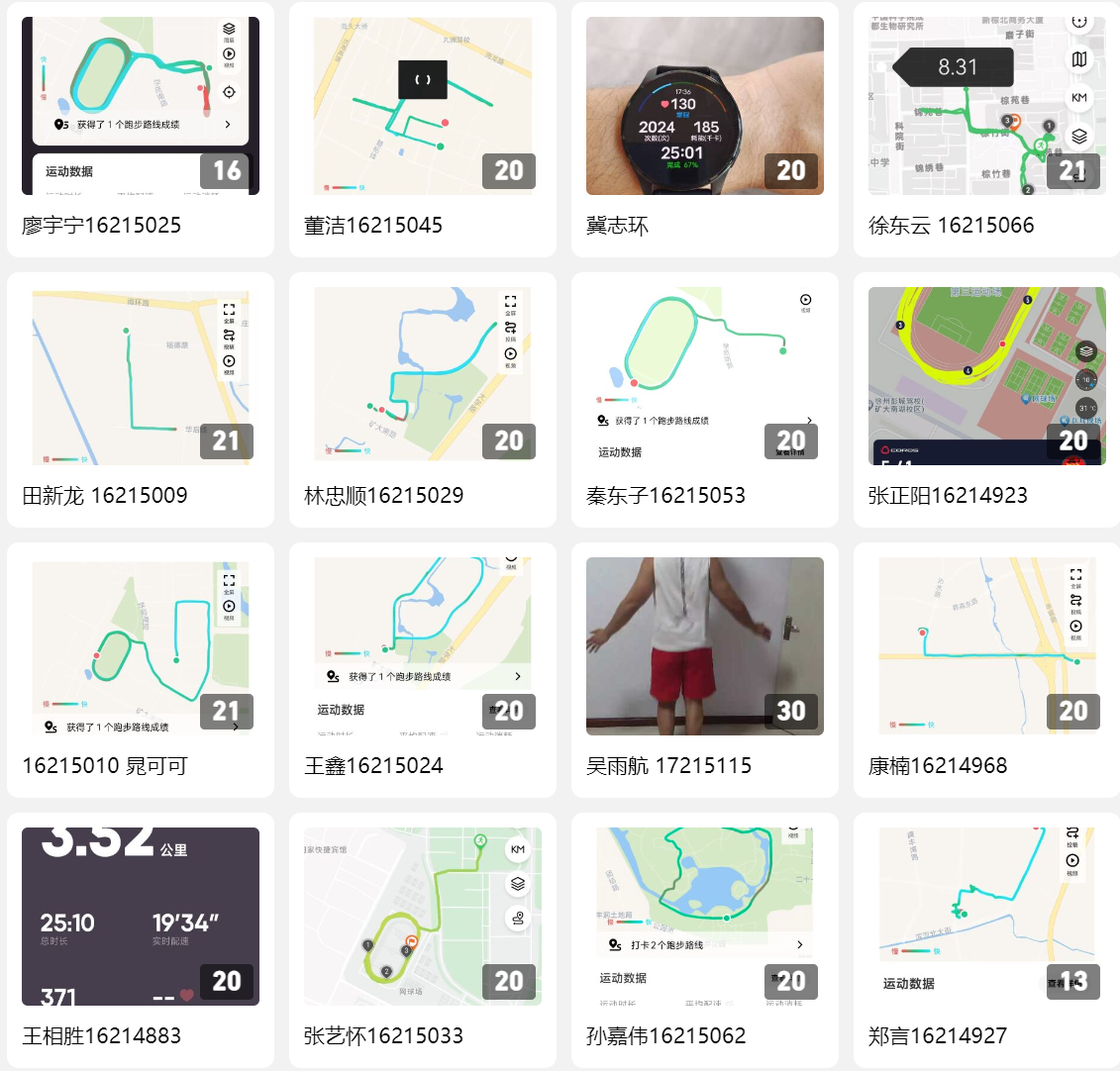Click the video play icon in 林忠顺's map
Image resolution: width=1120 pixels, height=1071 pixels.
(510, 354)
